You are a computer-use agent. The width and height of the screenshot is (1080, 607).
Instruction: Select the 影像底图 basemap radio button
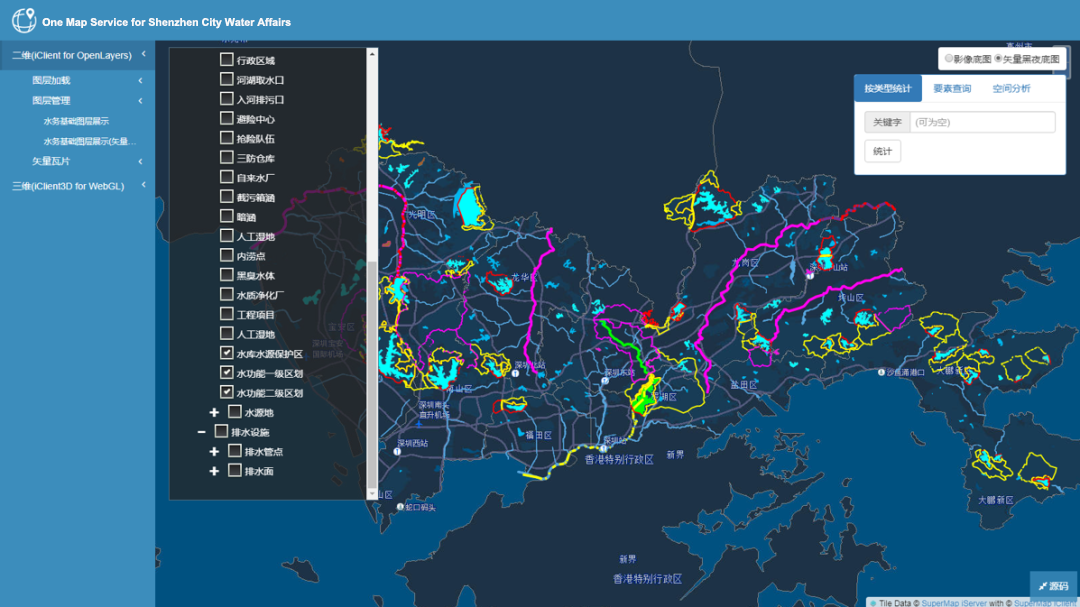pyautogui.click(x=949, y=59)
